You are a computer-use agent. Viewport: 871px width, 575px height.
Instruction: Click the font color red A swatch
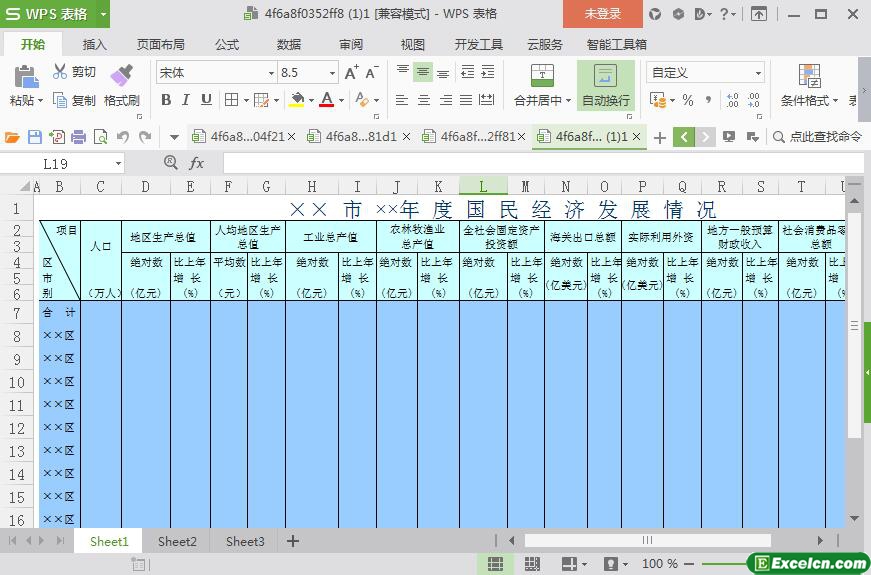coord(326,100)
